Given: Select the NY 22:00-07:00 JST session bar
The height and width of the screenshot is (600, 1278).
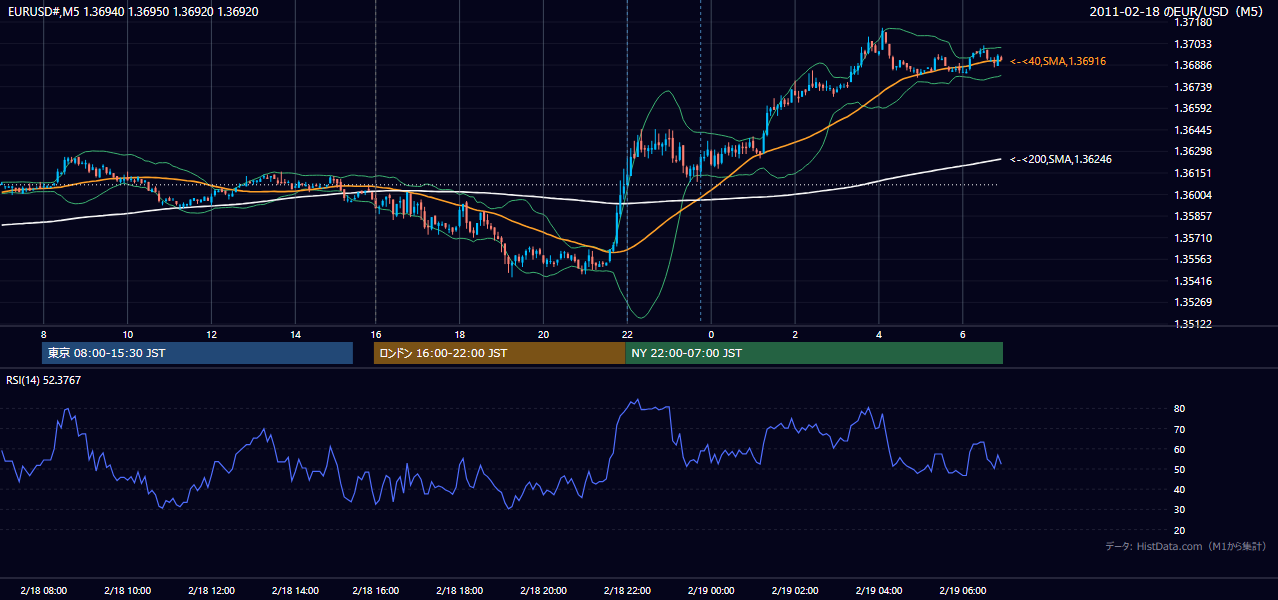Looking at the screenshot, I should point(814,353).
